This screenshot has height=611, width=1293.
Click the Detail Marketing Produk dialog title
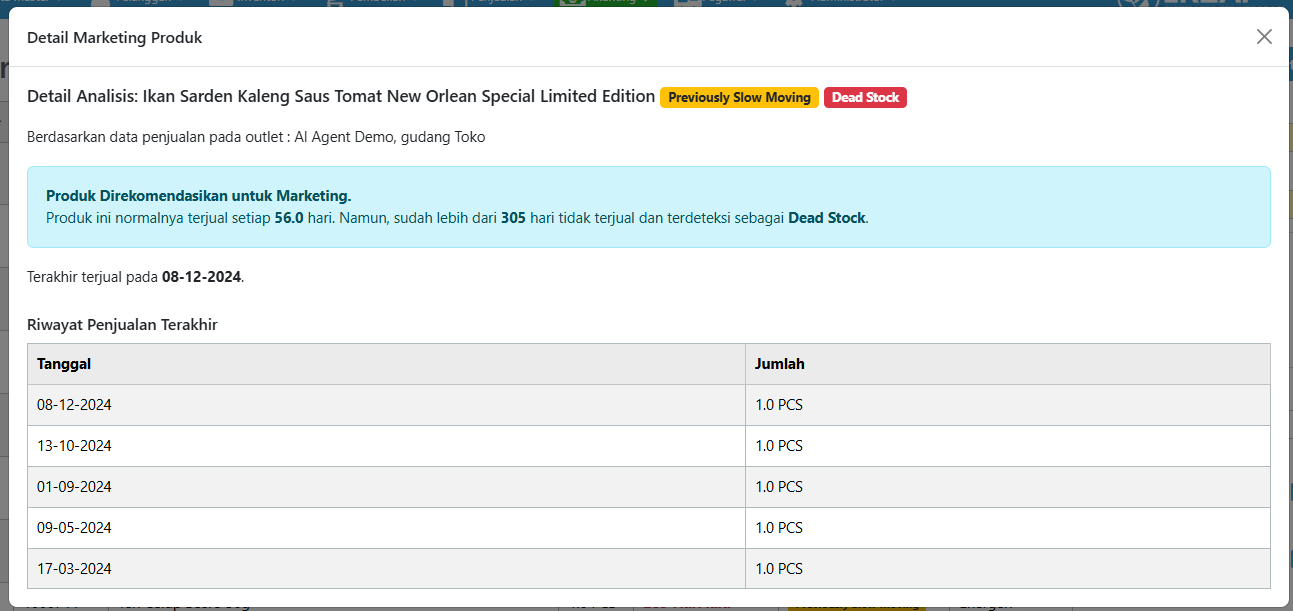point(114,38)
